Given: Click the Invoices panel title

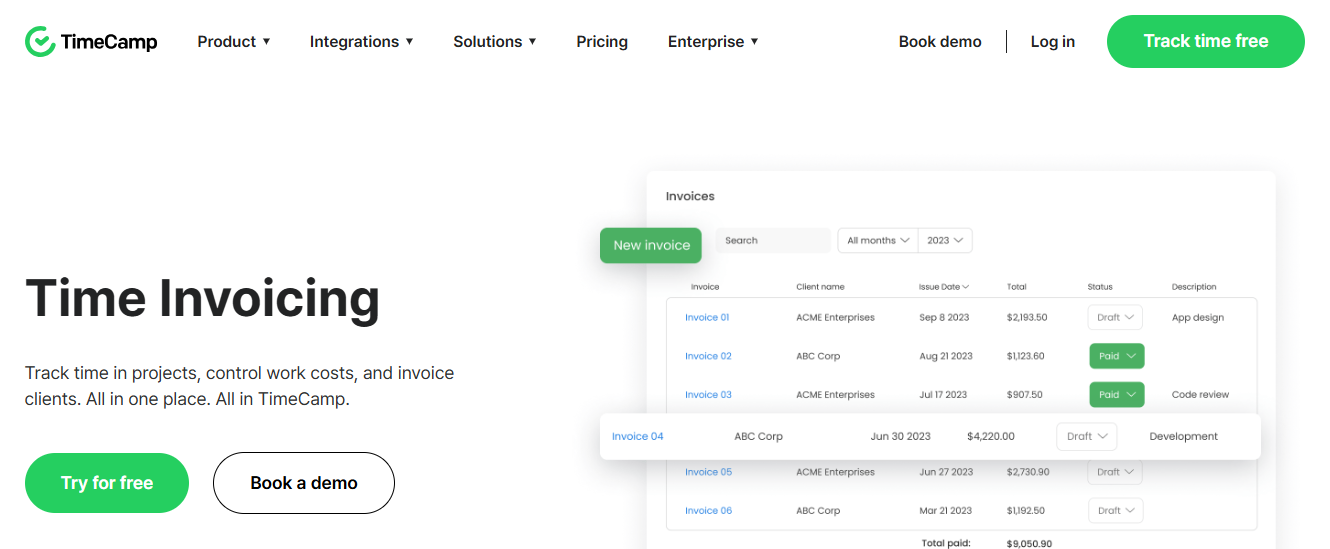Looking at the screenshot, I should coord(690,196).
